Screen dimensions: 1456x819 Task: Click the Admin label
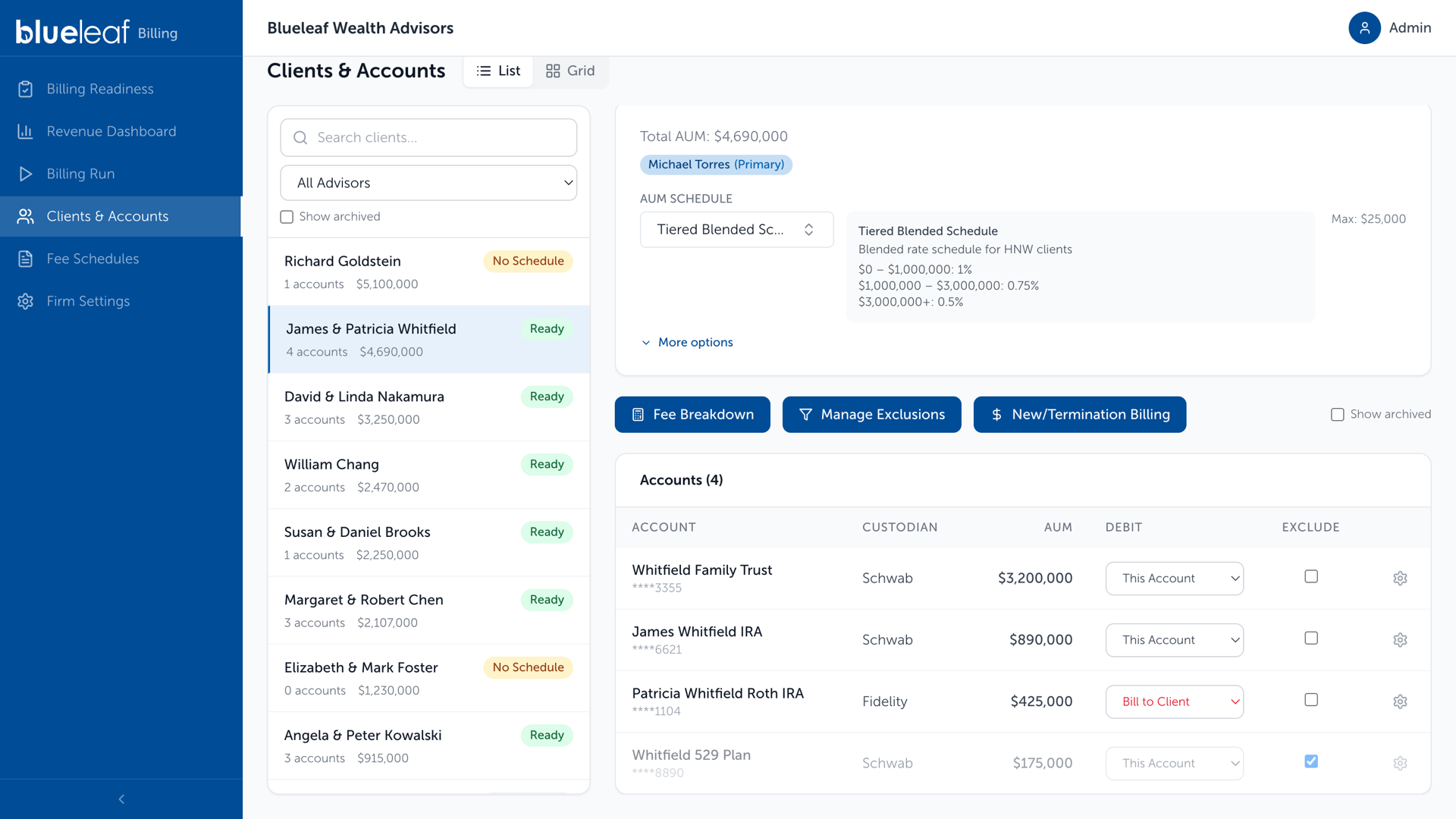[x=1410, y=28]
